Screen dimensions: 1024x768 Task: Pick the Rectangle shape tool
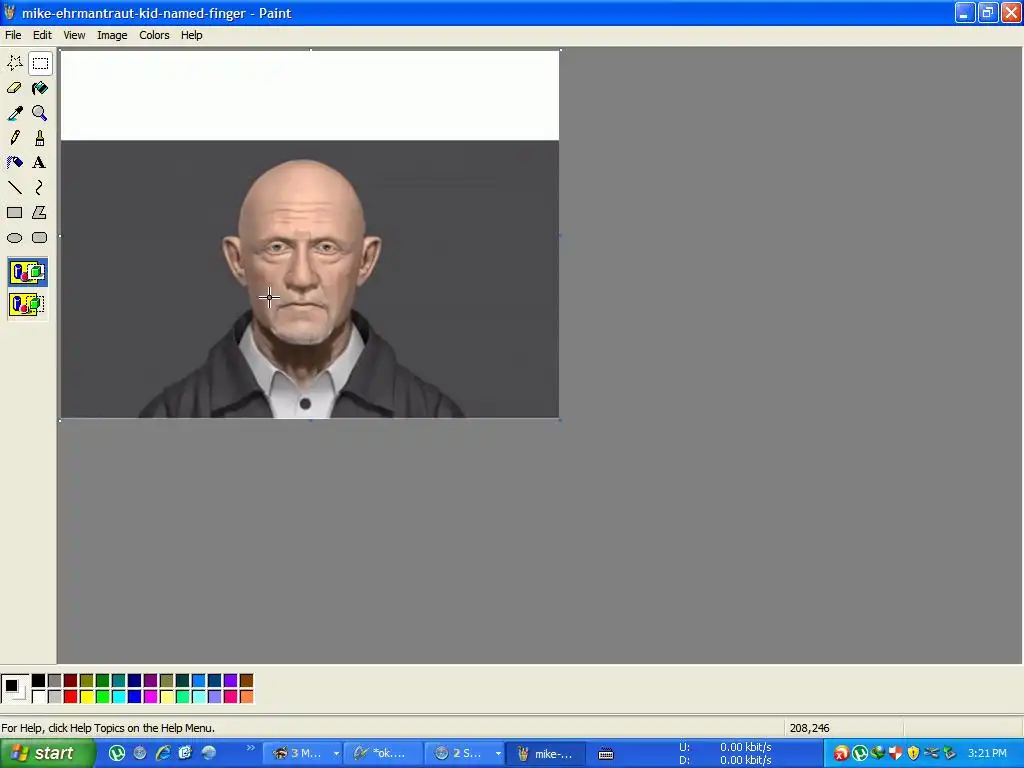14,213
